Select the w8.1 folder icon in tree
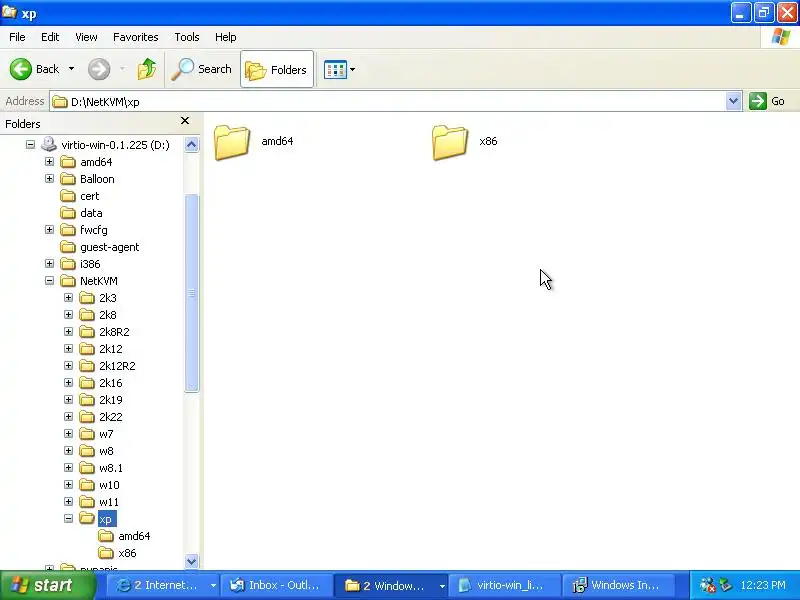The height and width of the screenshot is (600, 800). [87, 468]
